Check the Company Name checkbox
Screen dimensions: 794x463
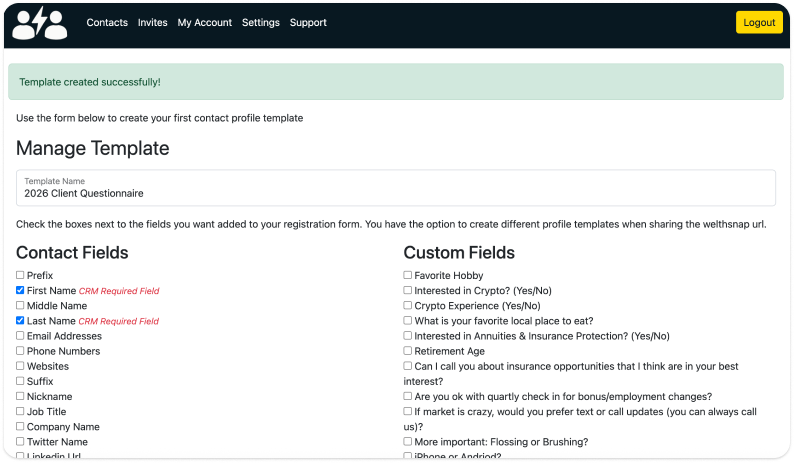[x=21, y=427]
